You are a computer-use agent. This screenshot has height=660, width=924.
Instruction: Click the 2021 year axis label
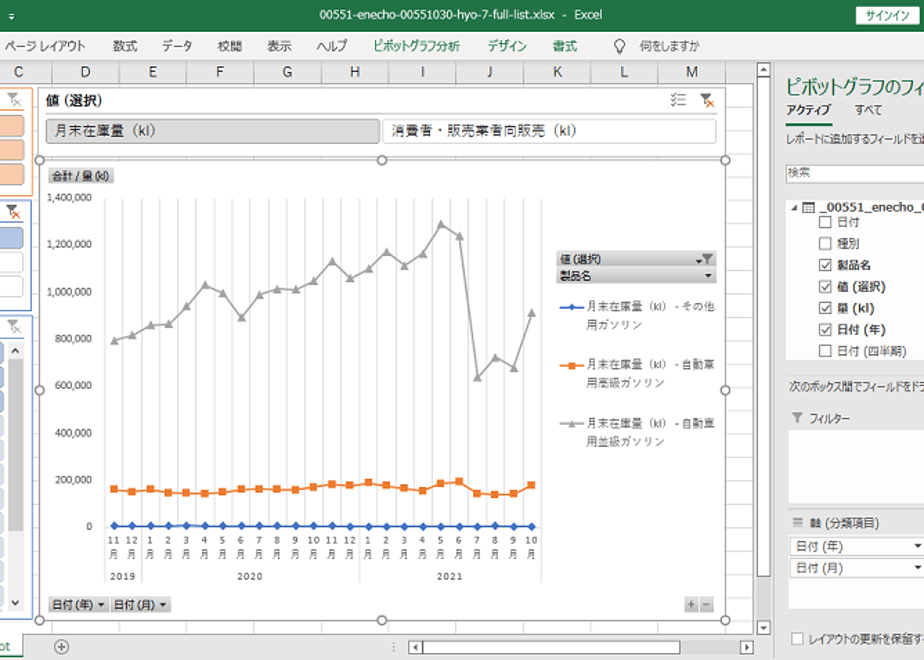pyautogui.click(x=450, y=576)
